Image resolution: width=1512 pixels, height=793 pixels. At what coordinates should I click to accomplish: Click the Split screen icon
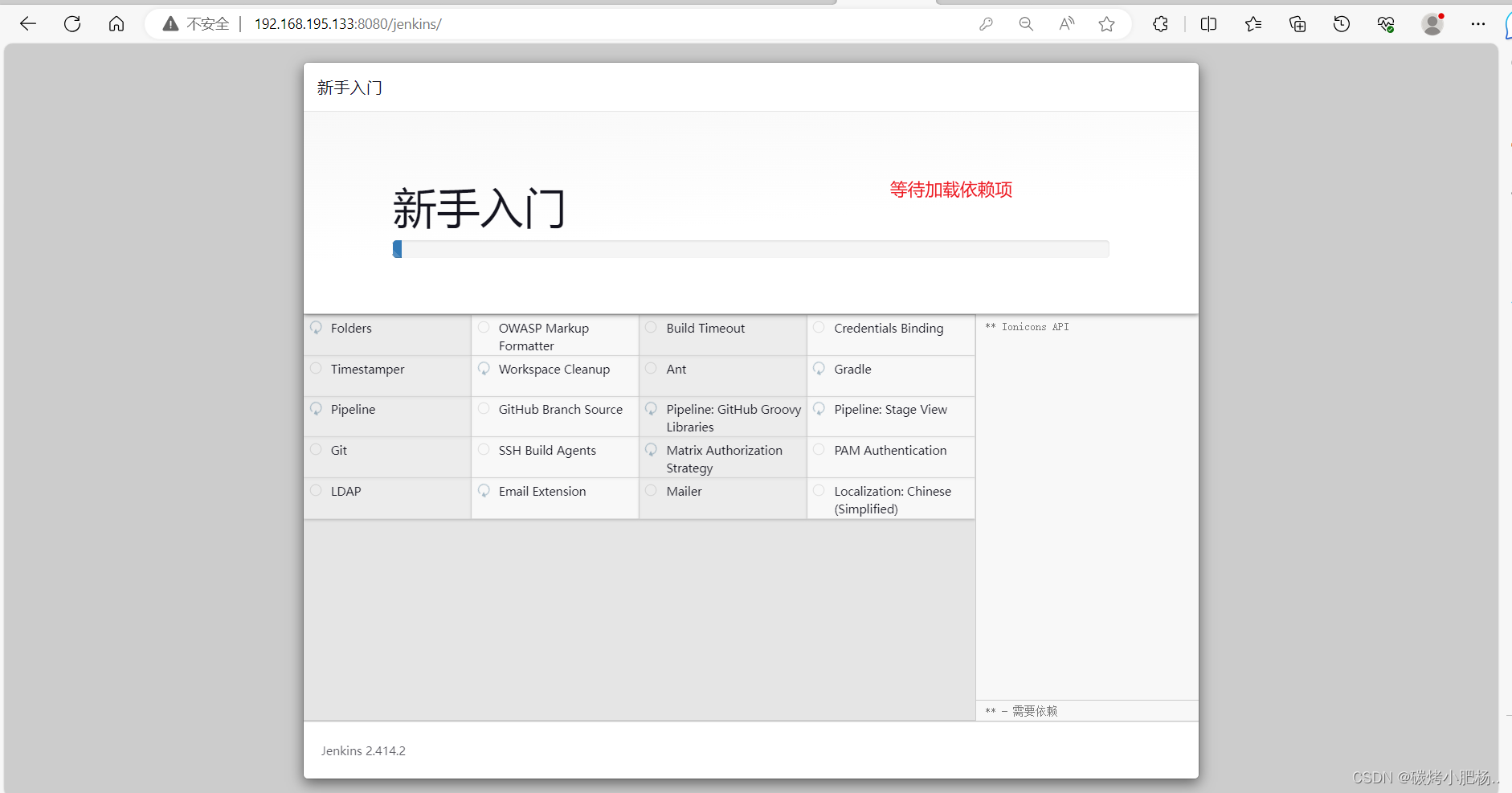tap(1208, 24)
